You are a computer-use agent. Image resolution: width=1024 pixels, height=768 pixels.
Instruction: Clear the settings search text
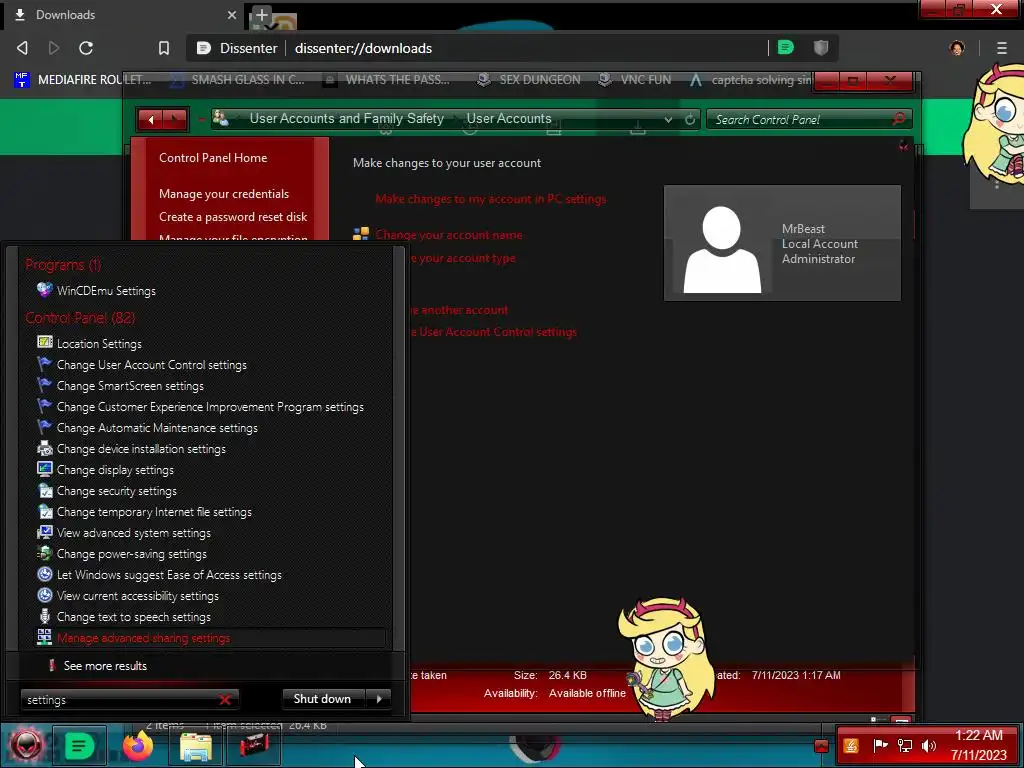225,699
